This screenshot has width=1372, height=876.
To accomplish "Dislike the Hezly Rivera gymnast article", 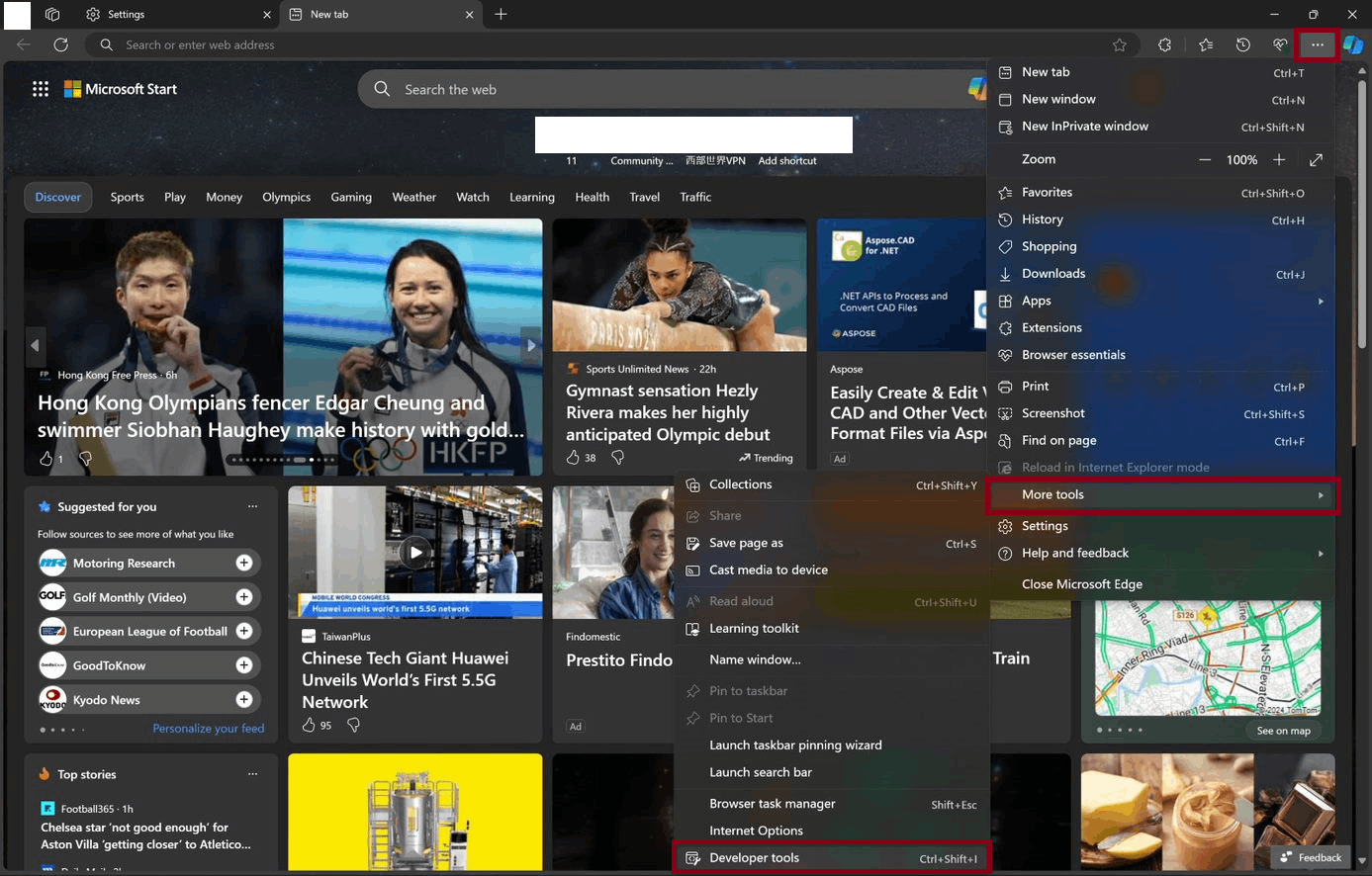I will coord(617,457).
